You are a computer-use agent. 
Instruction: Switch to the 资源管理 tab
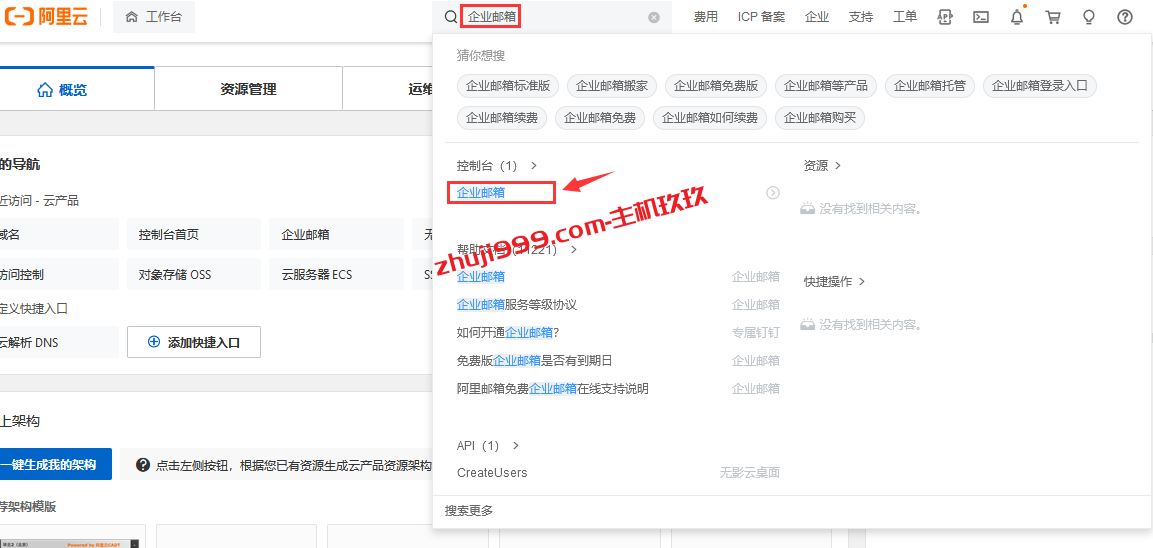click(249, 89)
